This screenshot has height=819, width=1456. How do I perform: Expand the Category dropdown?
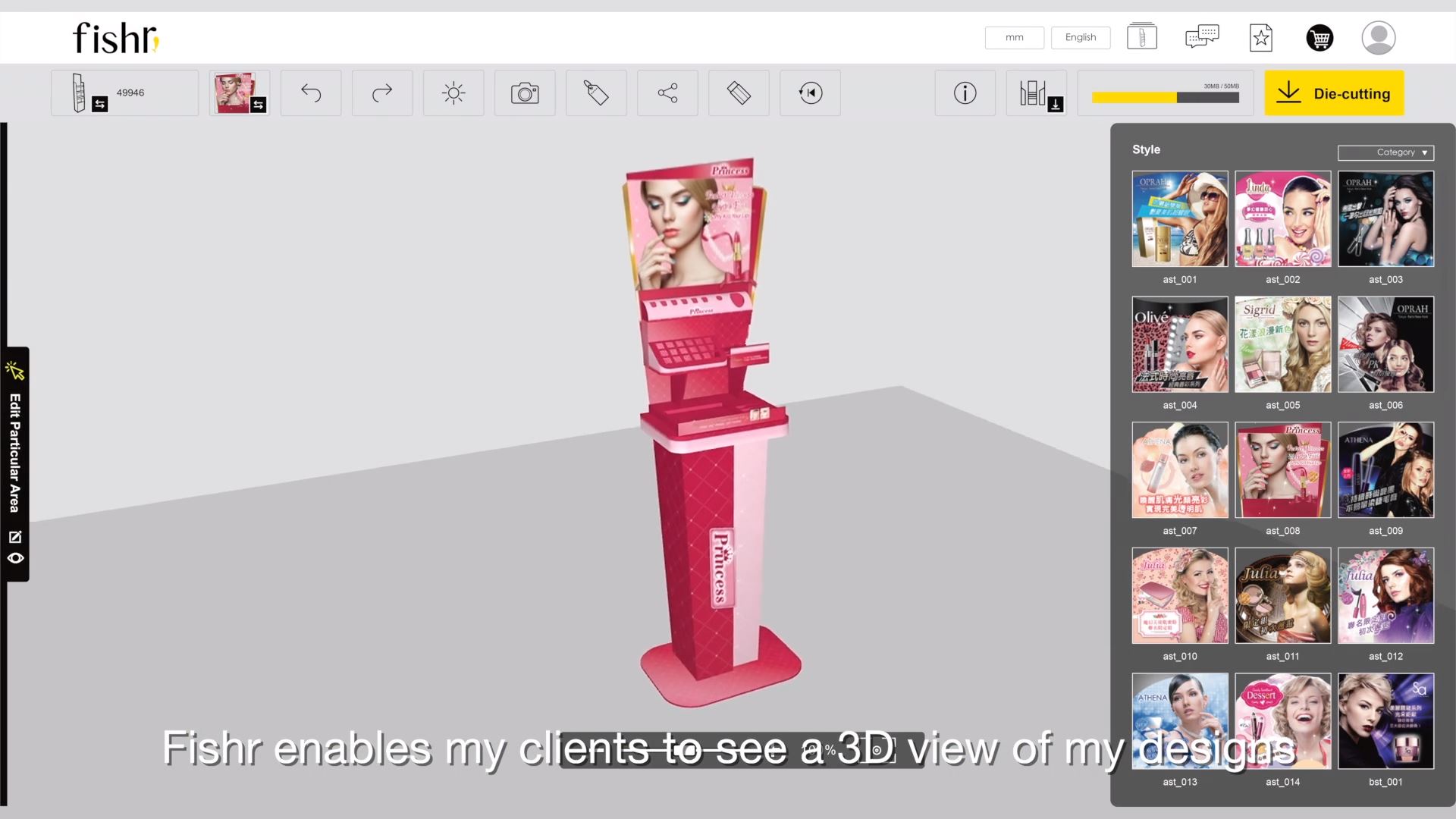[1385, 152]
